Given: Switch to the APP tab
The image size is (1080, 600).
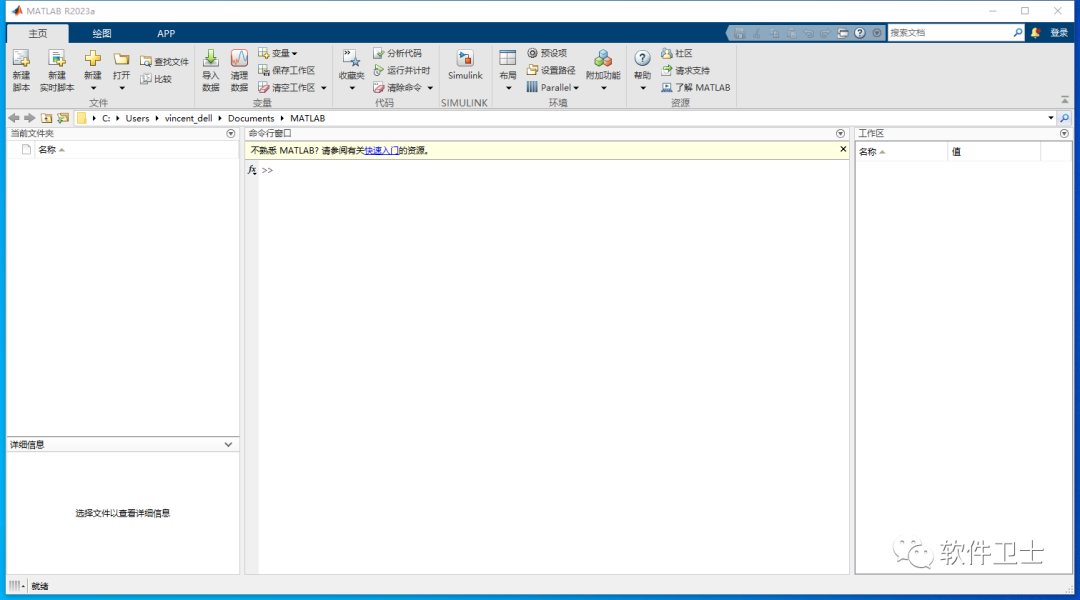Looking at the screenshot, I should pyautogui.click(x=166, y=33).
